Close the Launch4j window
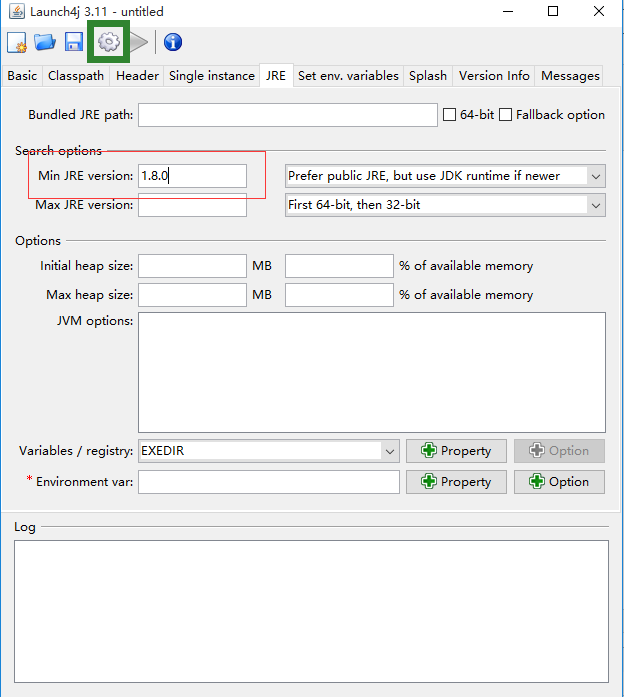Screen dimensions: 624x697 [x=599, y=12]
